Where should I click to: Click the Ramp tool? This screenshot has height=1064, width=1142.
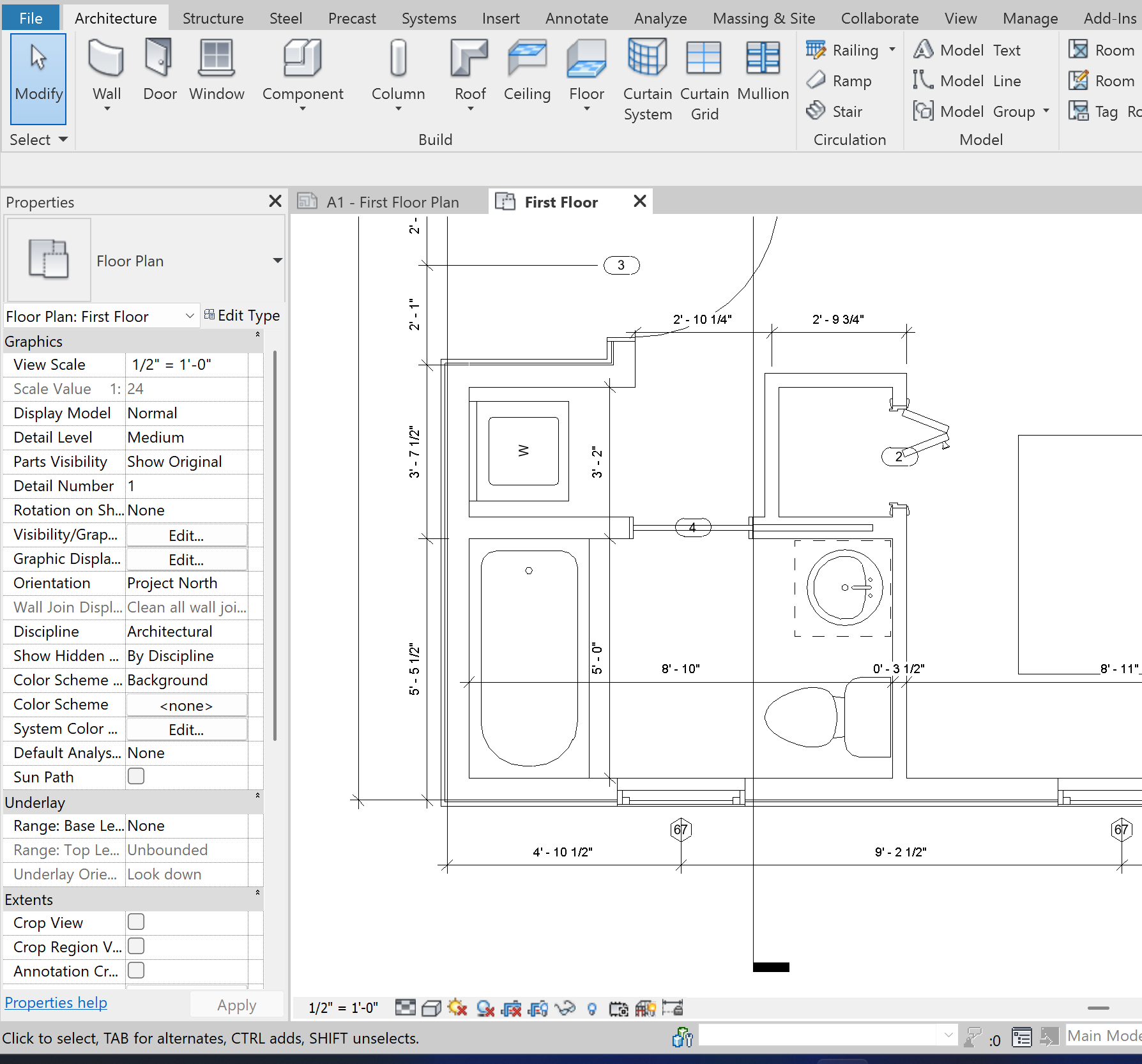[839, 80]
